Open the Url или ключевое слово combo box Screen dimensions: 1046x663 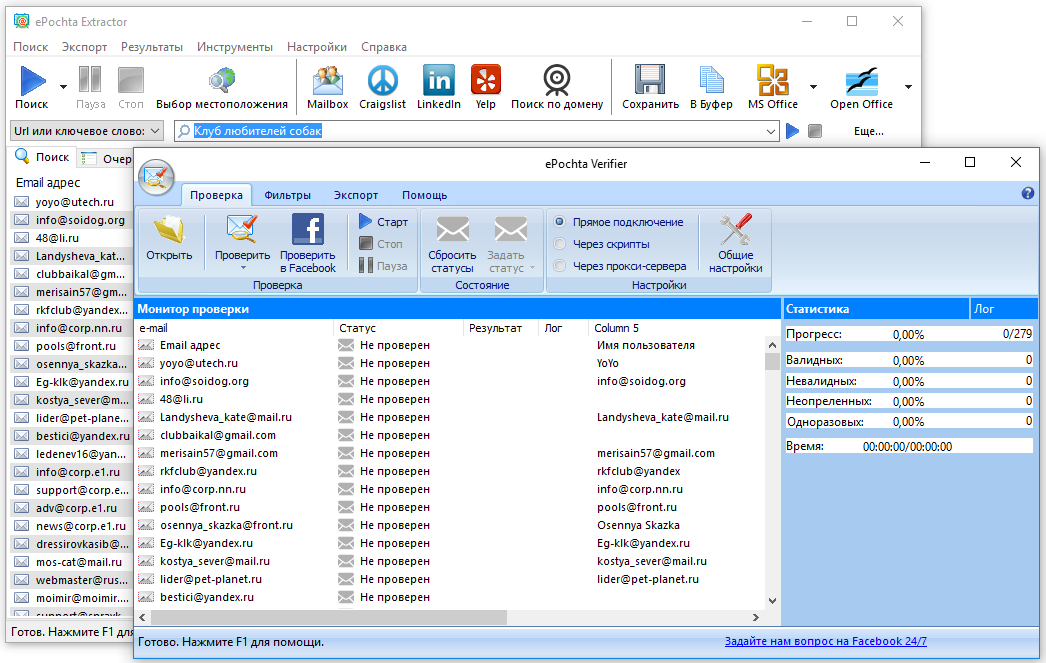coord(87,131)
